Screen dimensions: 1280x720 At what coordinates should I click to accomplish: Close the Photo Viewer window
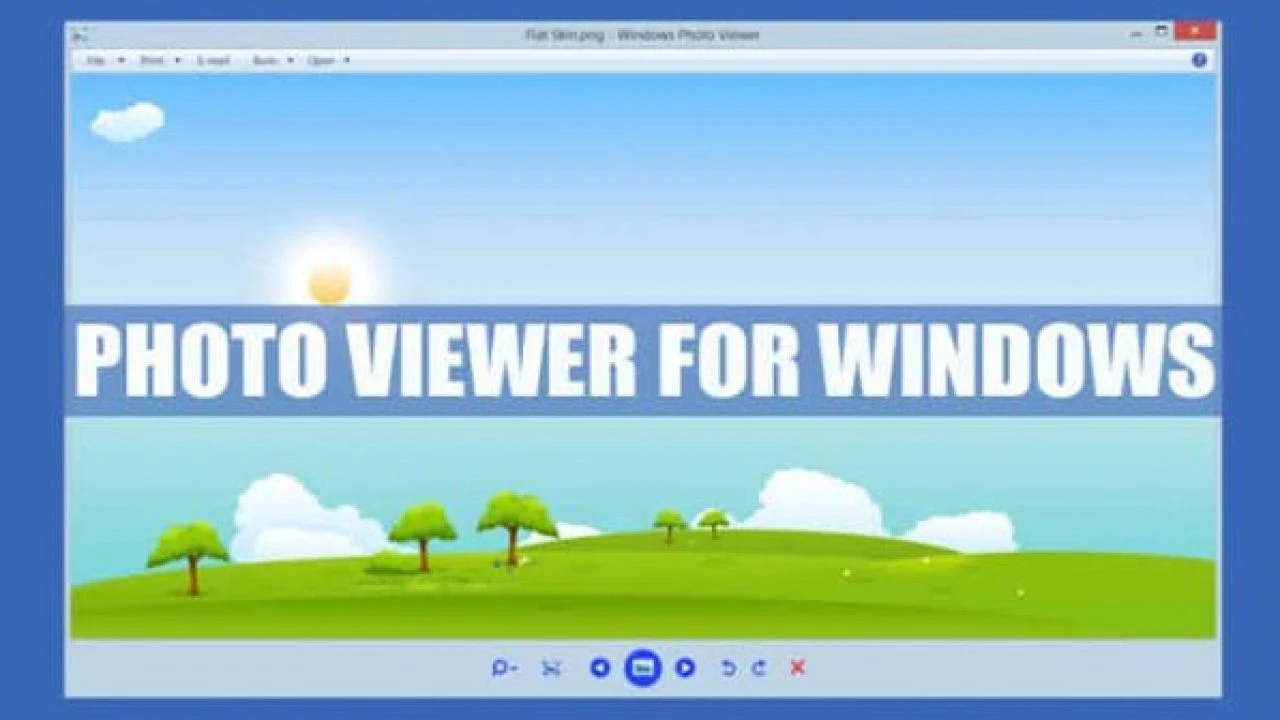1195,31
